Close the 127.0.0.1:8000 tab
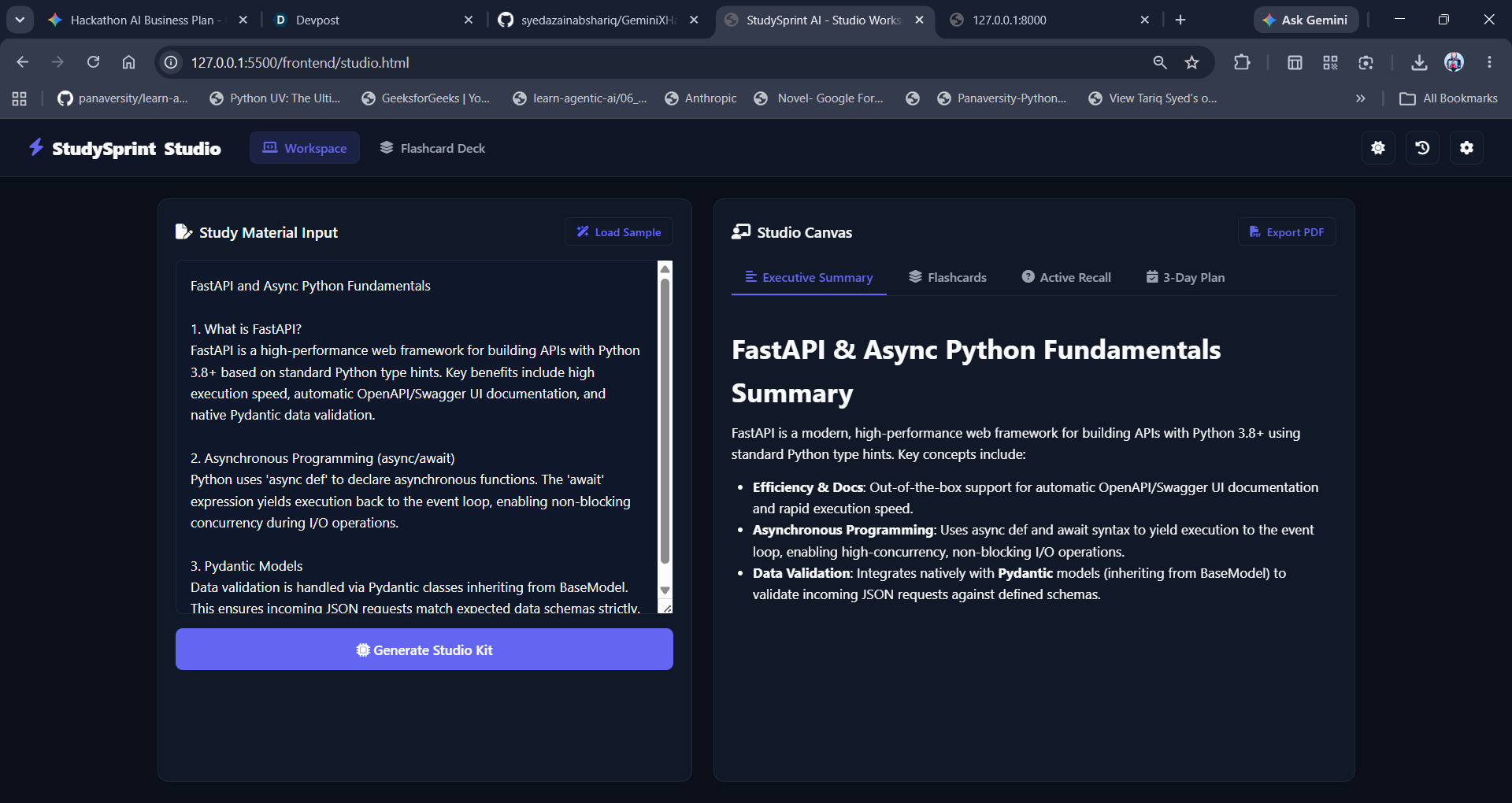Viewport: 1512px width, 803px height. click(1145, 20)
